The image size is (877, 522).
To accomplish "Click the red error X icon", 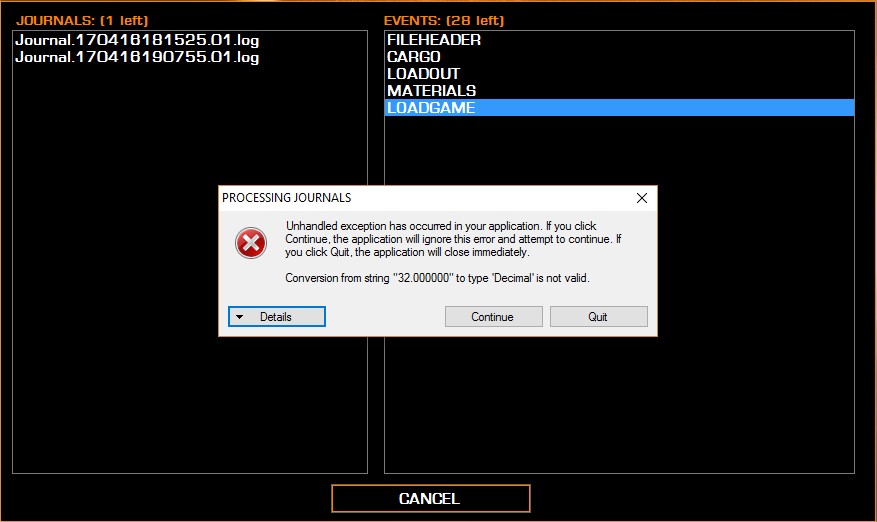I will click(251, 243).
